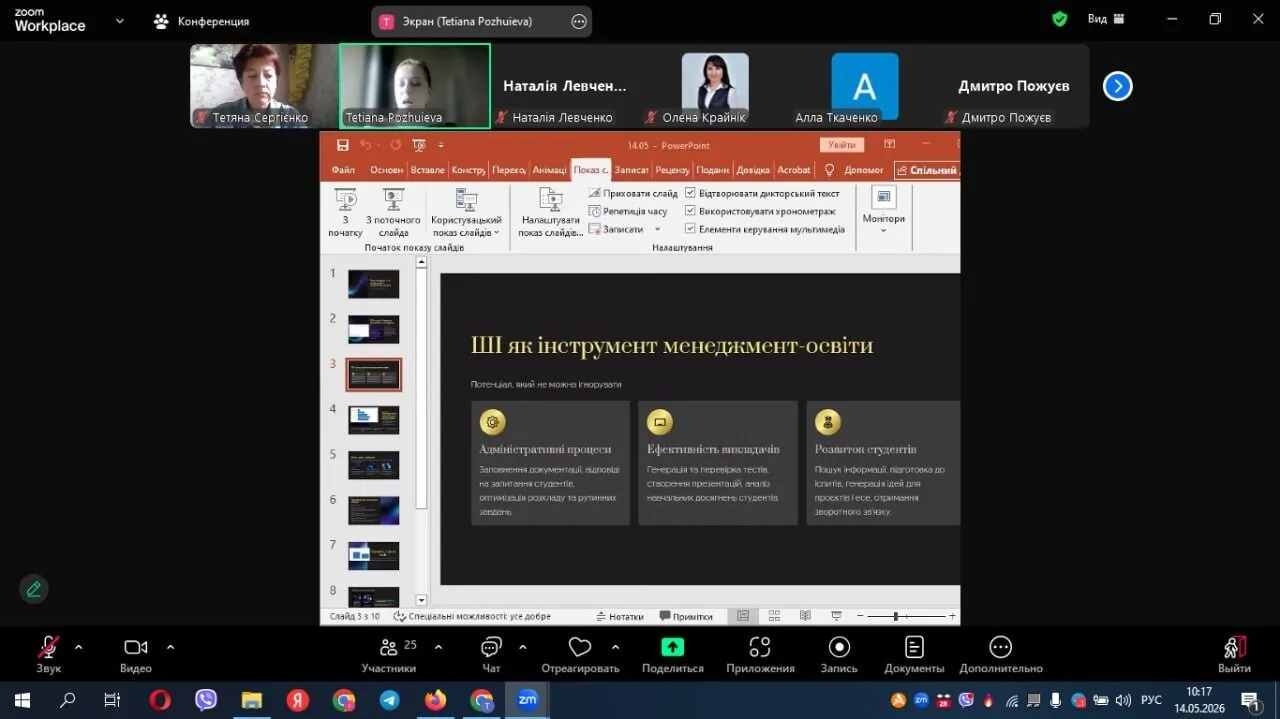The image size is (1280, 719).
Task: Click the Документы icon in Zoom toolbar
Action: pos(914,647)
